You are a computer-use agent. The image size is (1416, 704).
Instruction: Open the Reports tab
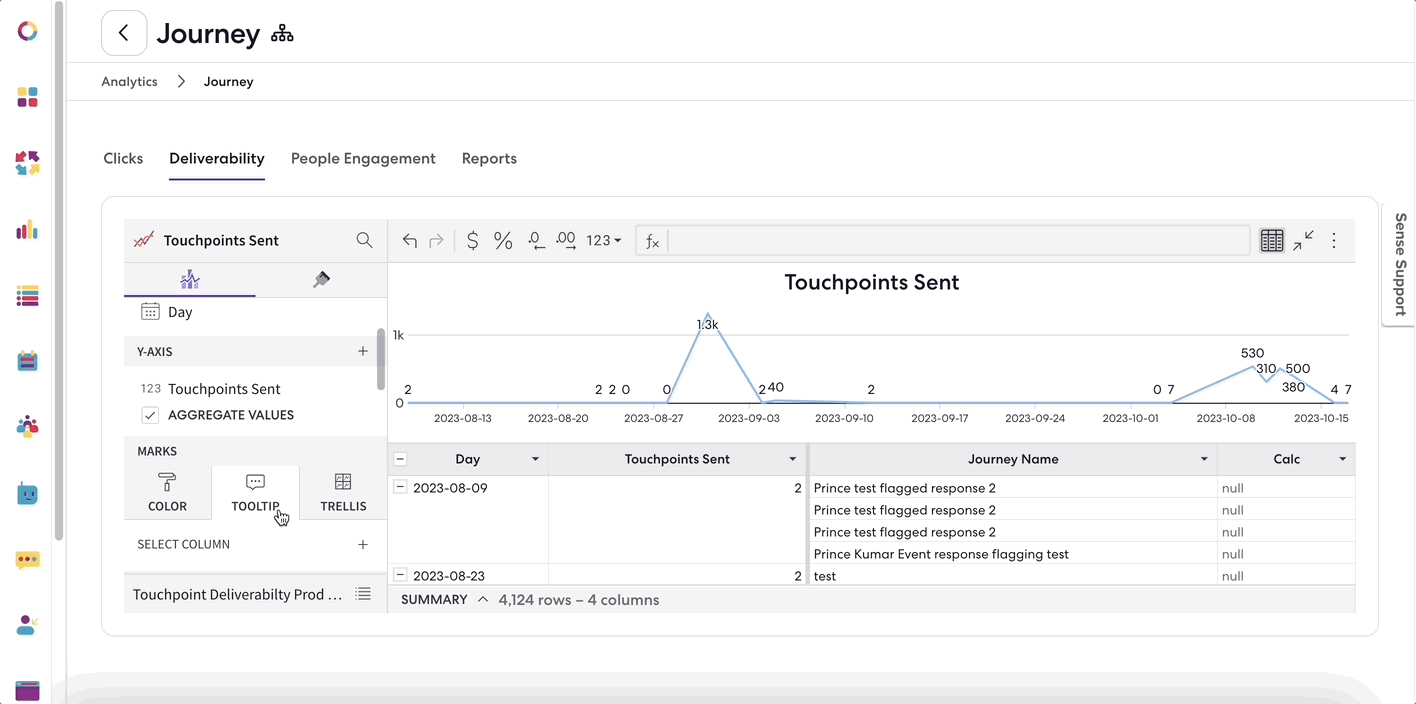[x=489, y=158]
